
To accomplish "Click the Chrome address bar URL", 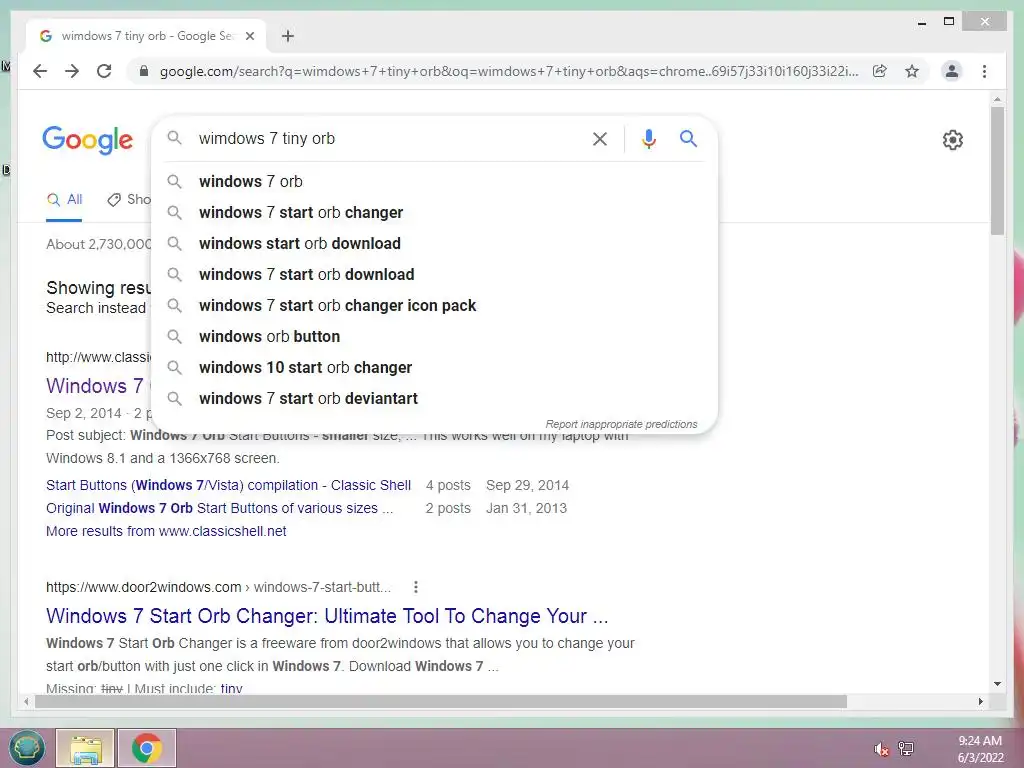I will (509, 71).
